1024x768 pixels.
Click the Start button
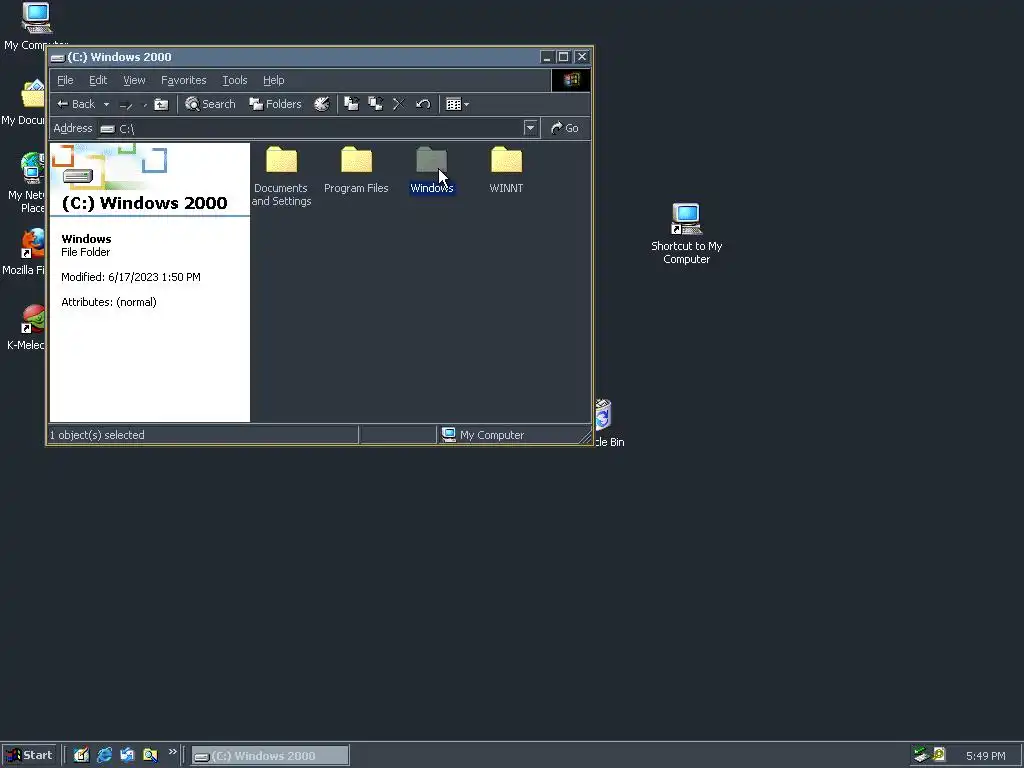coord(30,756)
